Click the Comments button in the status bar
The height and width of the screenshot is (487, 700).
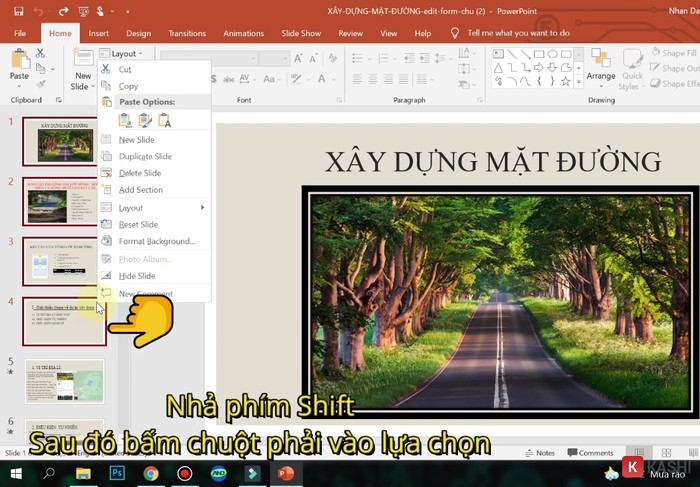coord(590,453)
